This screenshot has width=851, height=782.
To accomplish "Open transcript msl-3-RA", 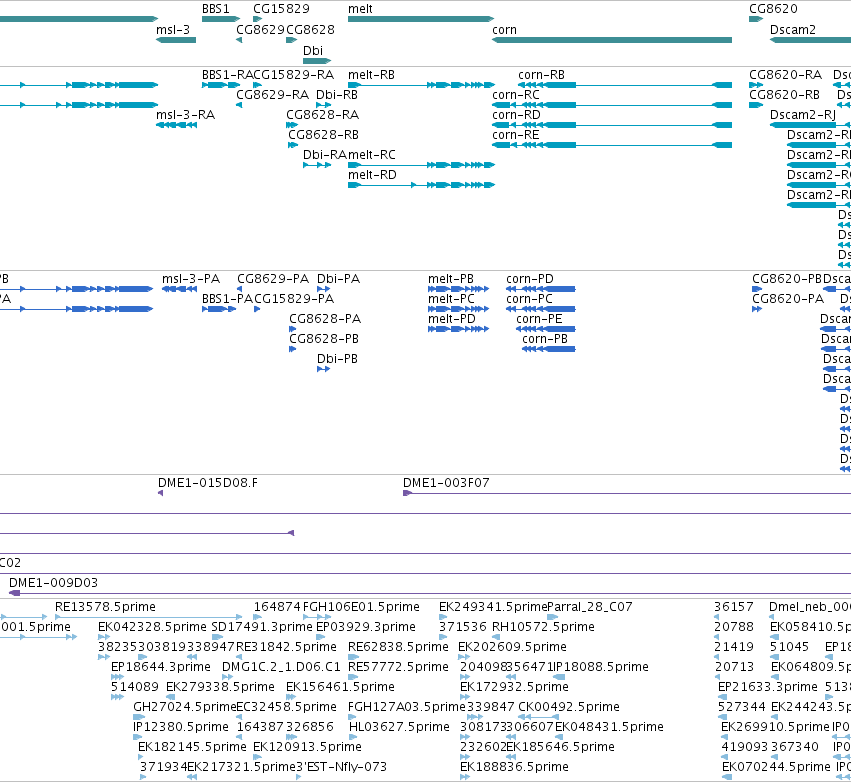I will [x=186, y=115].
